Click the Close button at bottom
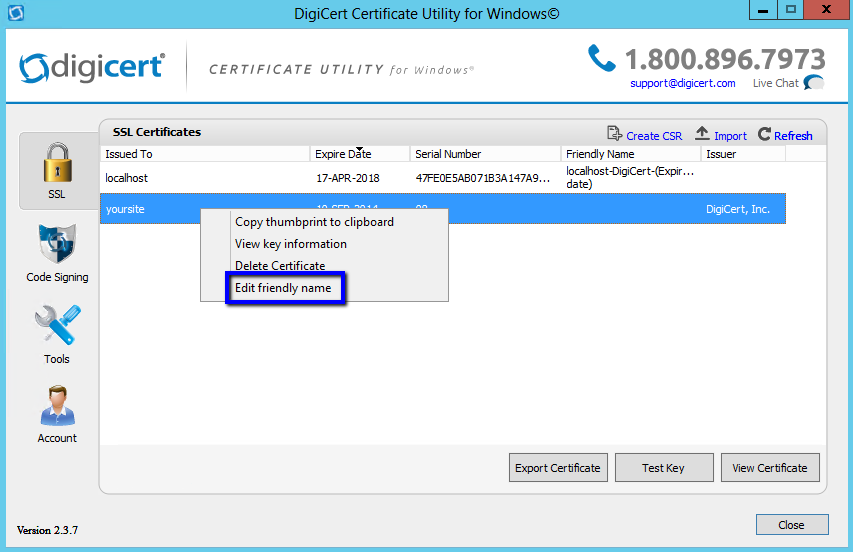Screen dimensions: 853x552 click(x=791, y=525)
